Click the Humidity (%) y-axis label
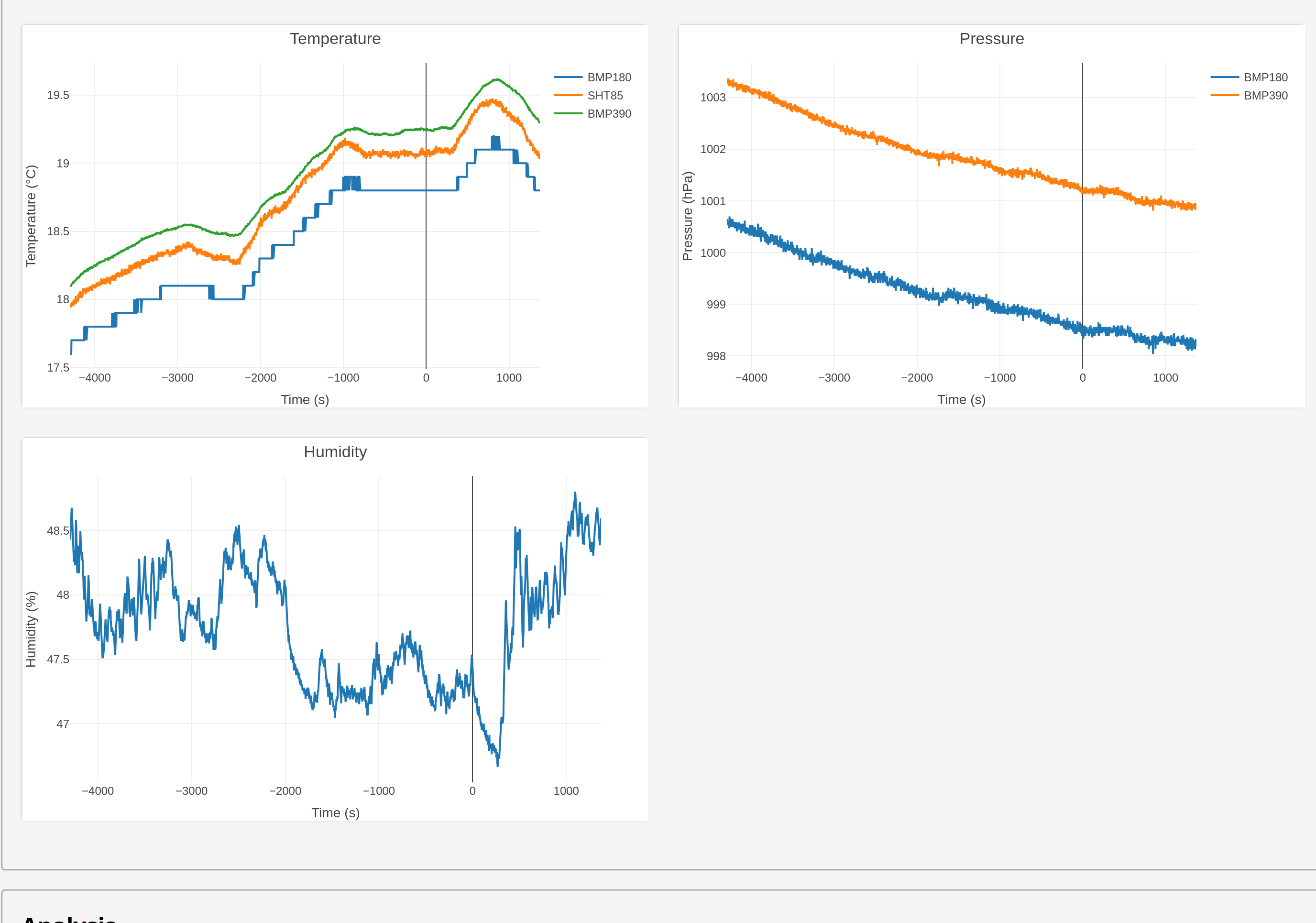1316x923 pixels. (x=31, y=629)
